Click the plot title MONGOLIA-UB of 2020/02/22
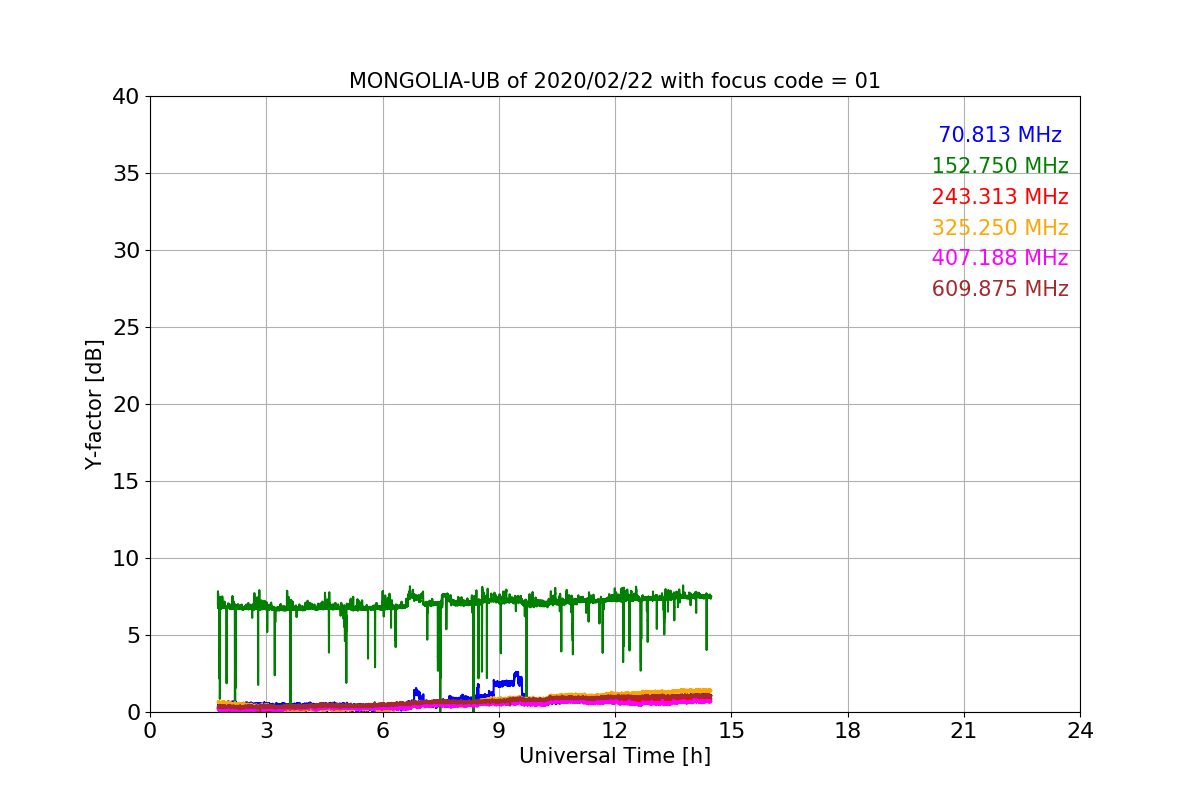This screenshot has width=1200, height=800. [614, 81]
